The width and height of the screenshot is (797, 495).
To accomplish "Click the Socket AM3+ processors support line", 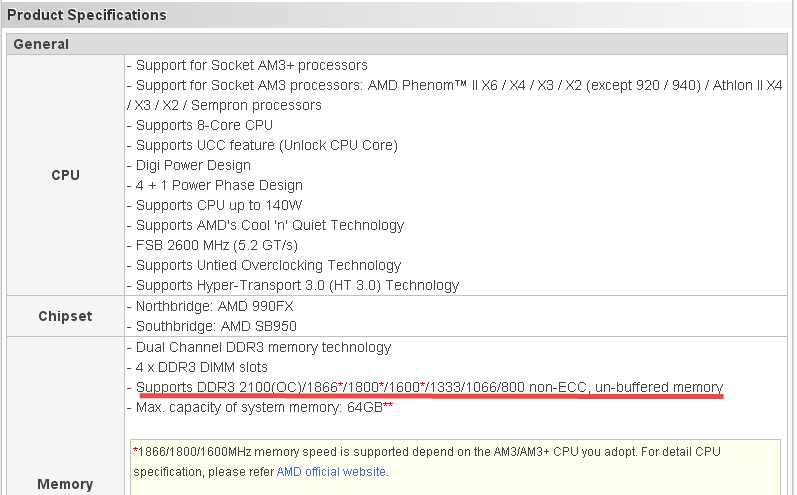I will (x=250, y=65).
